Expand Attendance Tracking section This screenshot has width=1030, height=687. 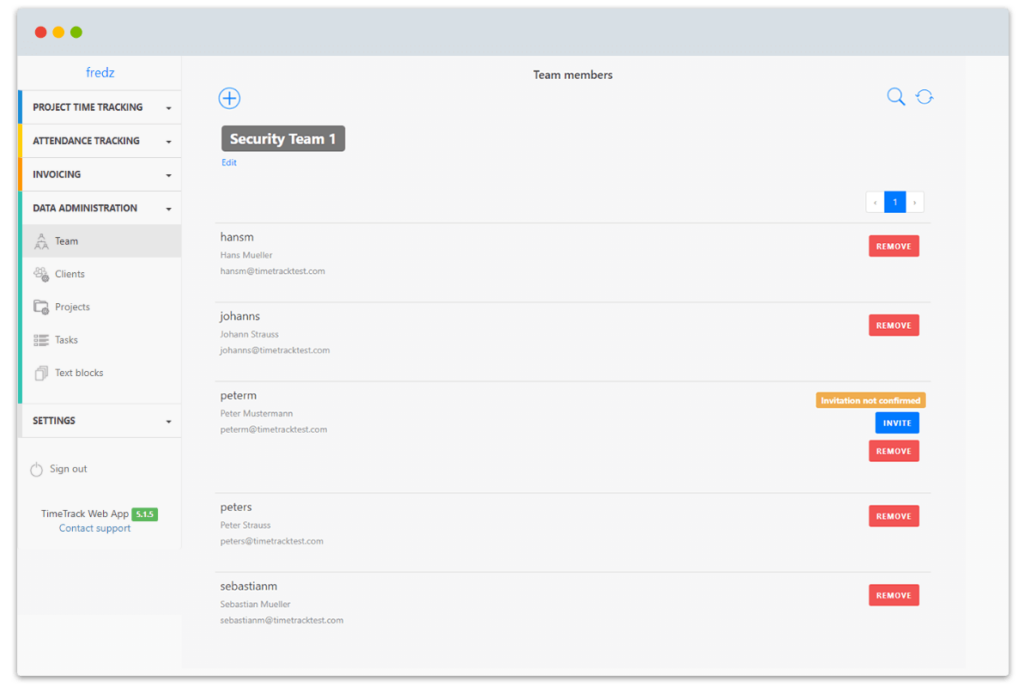[x=100, y=141]
